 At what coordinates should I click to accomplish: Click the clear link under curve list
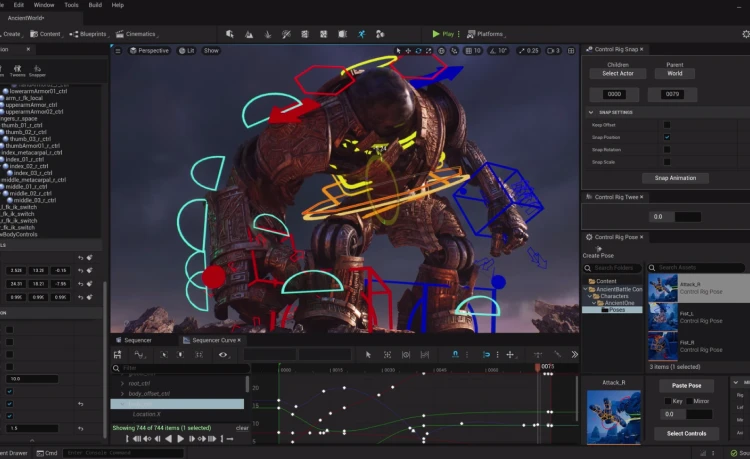pos(242,428)
